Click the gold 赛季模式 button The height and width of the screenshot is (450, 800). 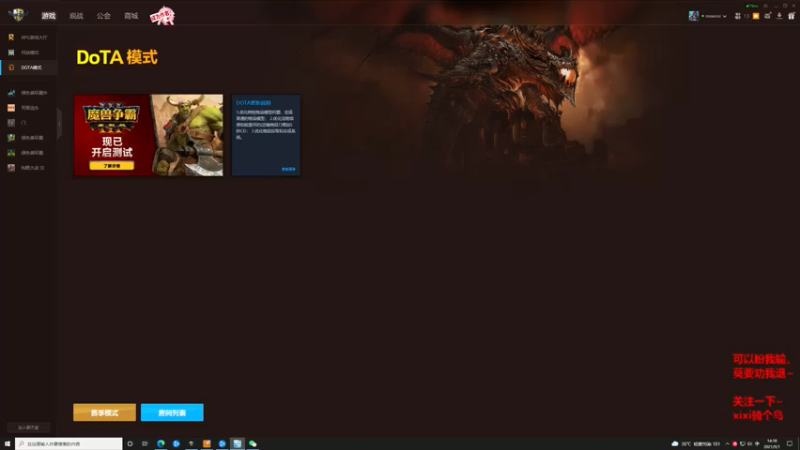[x=105, y=412]
